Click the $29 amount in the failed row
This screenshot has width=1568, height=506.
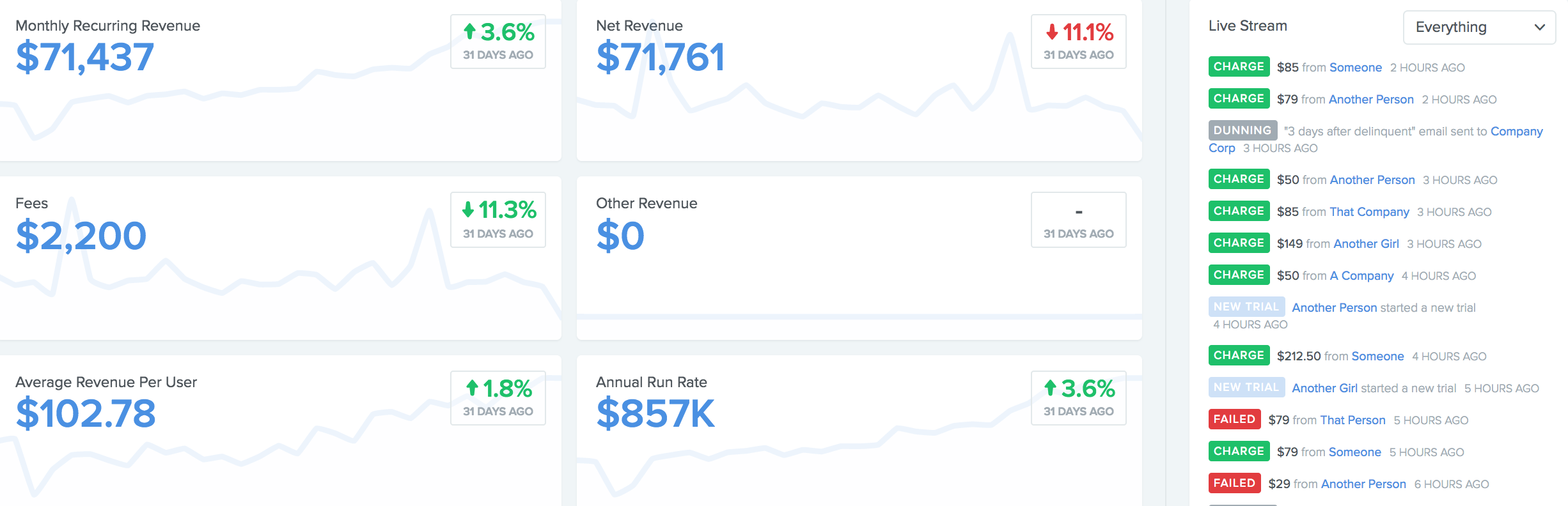click(x=1280, y=484)
